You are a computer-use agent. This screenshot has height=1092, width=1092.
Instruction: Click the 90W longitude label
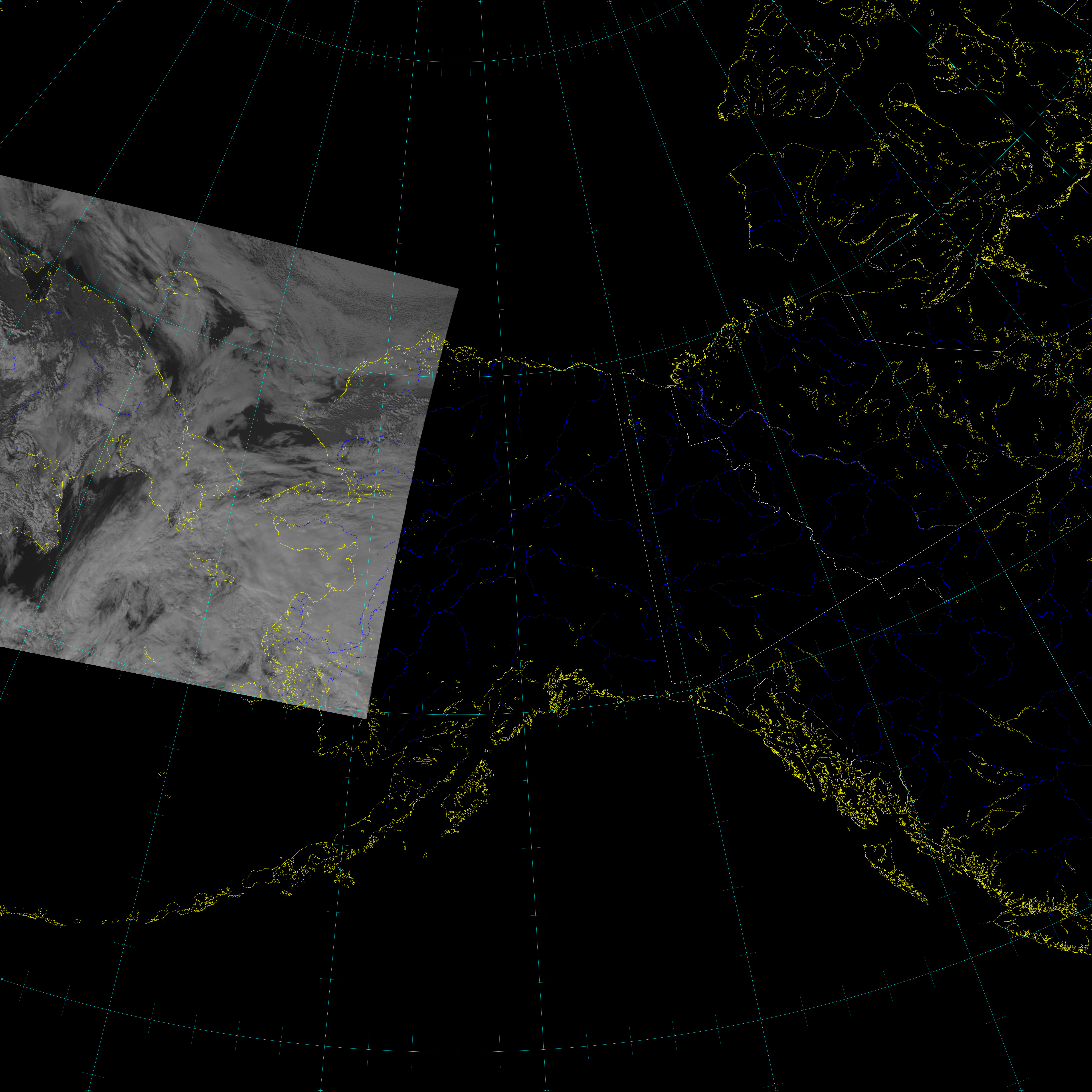1040,2
